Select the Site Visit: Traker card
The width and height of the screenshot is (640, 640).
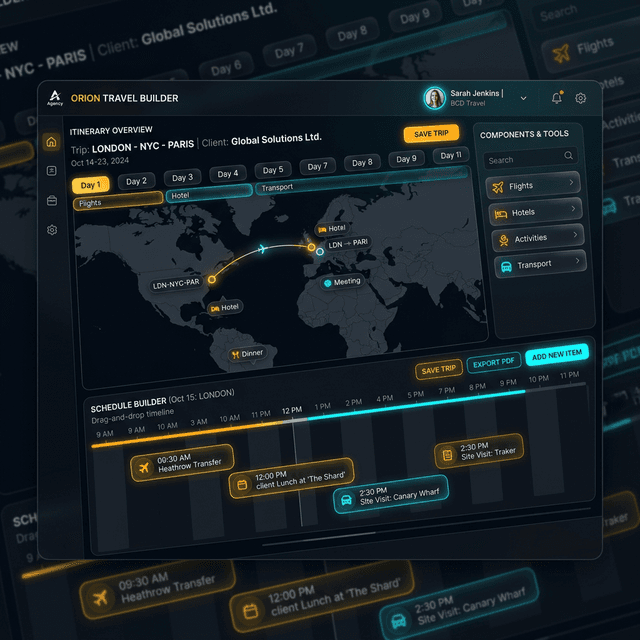479,451
